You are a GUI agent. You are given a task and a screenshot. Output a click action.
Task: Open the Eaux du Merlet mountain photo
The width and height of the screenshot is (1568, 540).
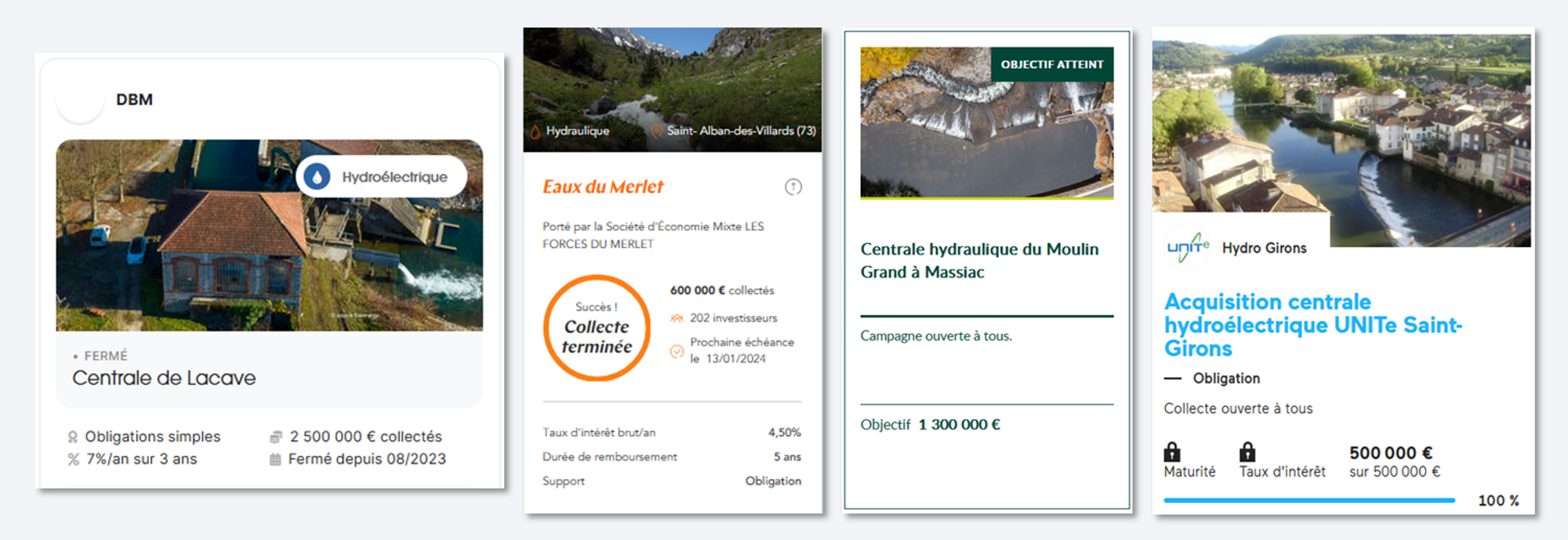(673, 89)
